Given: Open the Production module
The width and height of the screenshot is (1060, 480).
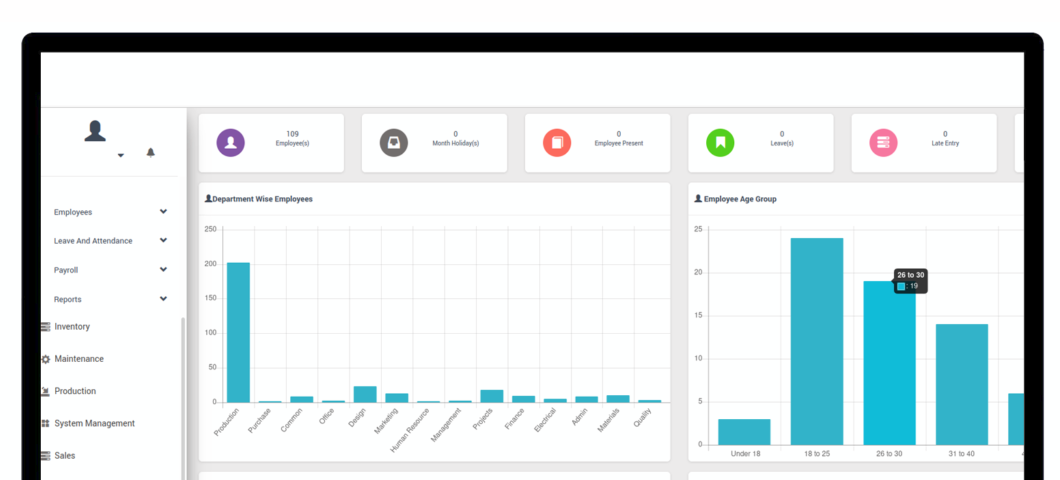Looking at the screenshot, I should click(x=75, y=391).
